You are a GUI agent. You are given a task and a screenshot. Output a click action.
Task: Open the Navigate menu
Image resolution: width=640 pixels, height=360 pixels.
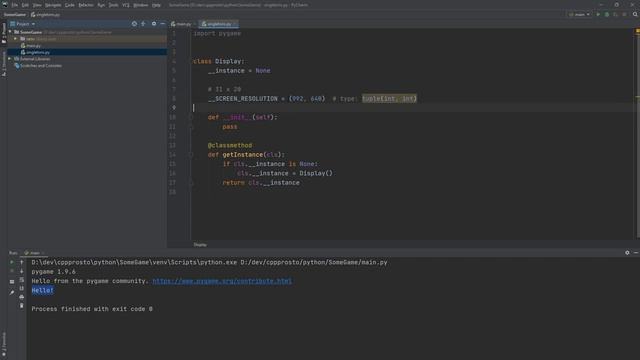point(53,5)
